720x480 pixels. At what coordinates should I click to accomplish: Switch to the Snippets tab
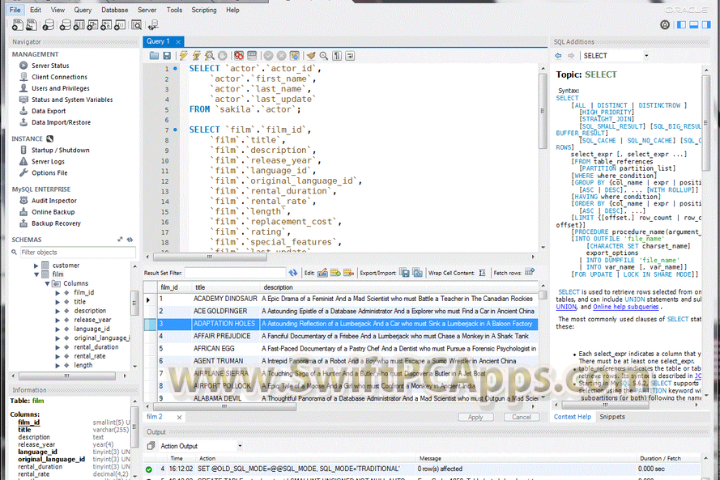[x=612, y=417]
